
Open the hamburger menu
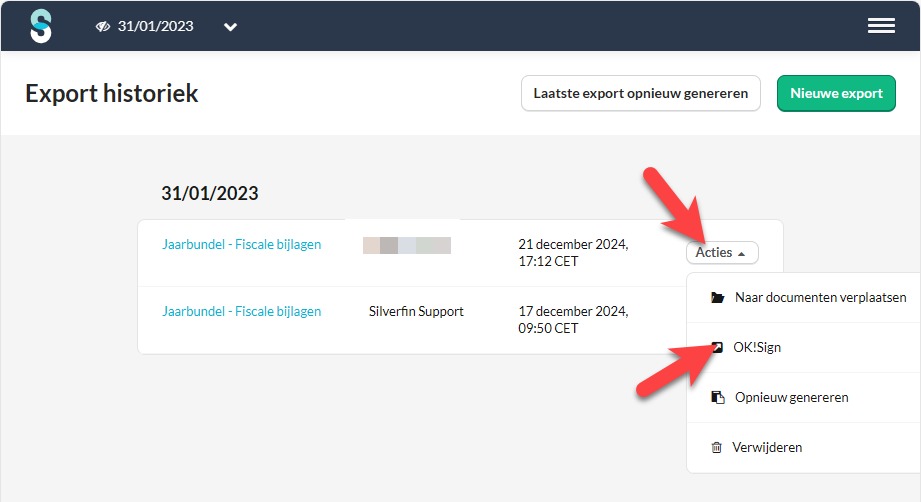pyautogui.click(x=881, y=26)
